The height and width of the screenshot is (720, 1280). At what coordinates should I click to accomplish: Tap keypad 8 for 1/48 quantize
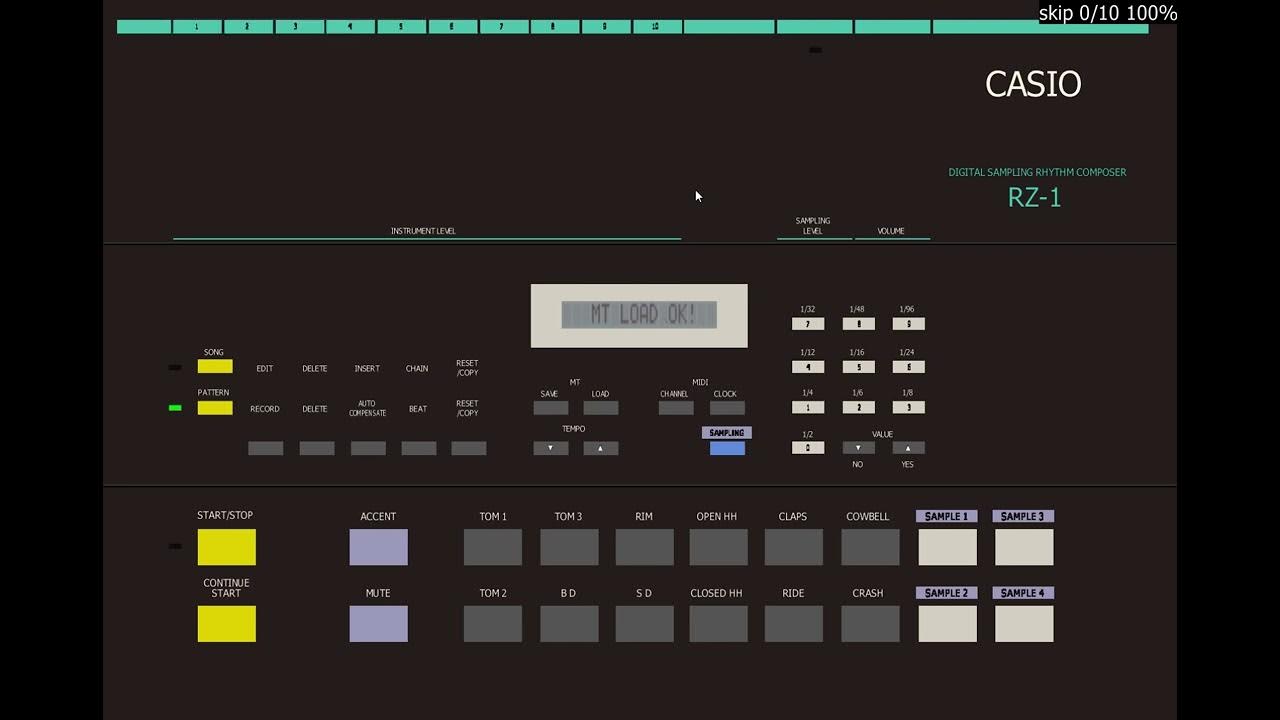[x=859, y=324]
